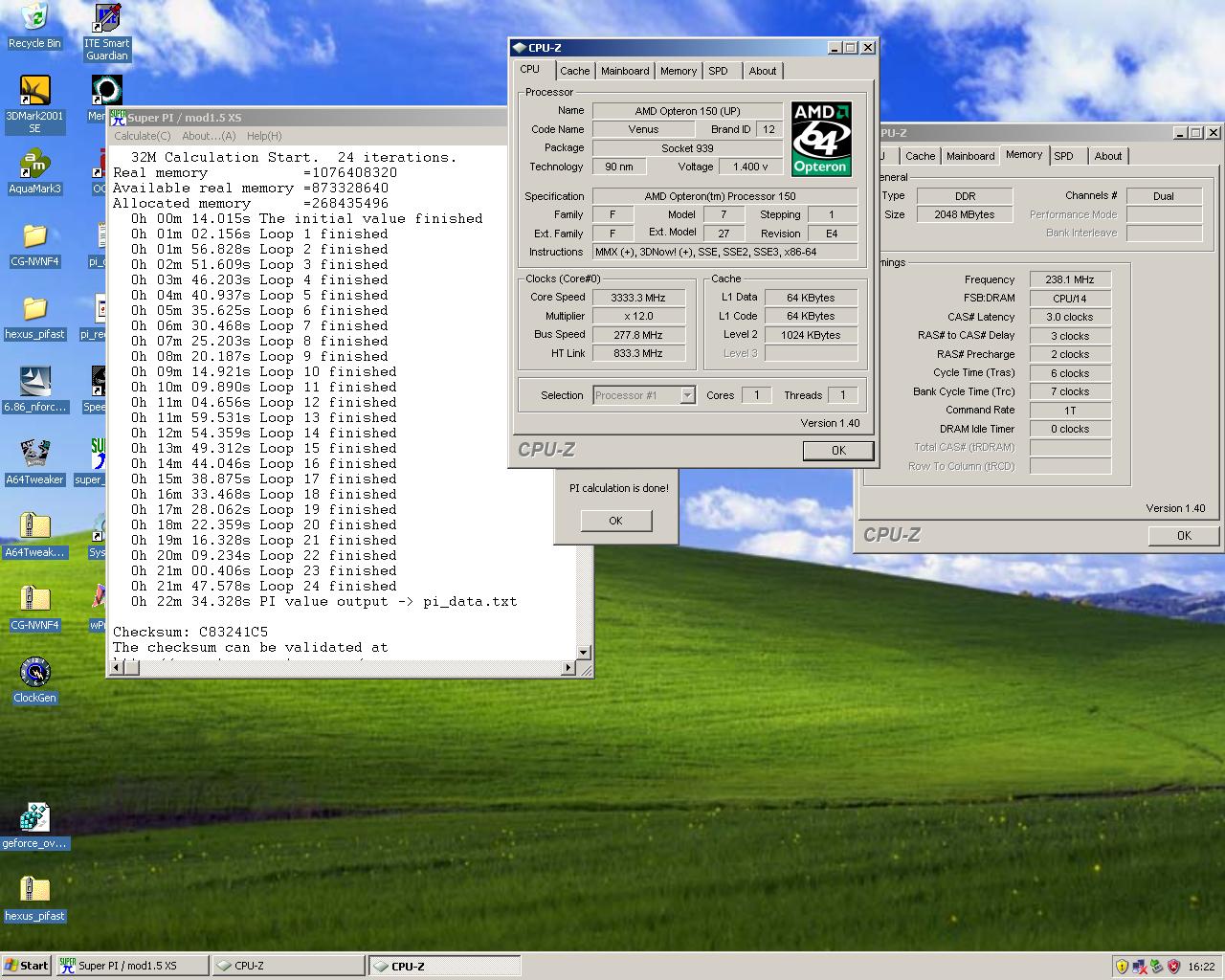The image size is (1225, 980).
Task: Open the Help(H) menu in Super PI
Action: pos(264,136)
